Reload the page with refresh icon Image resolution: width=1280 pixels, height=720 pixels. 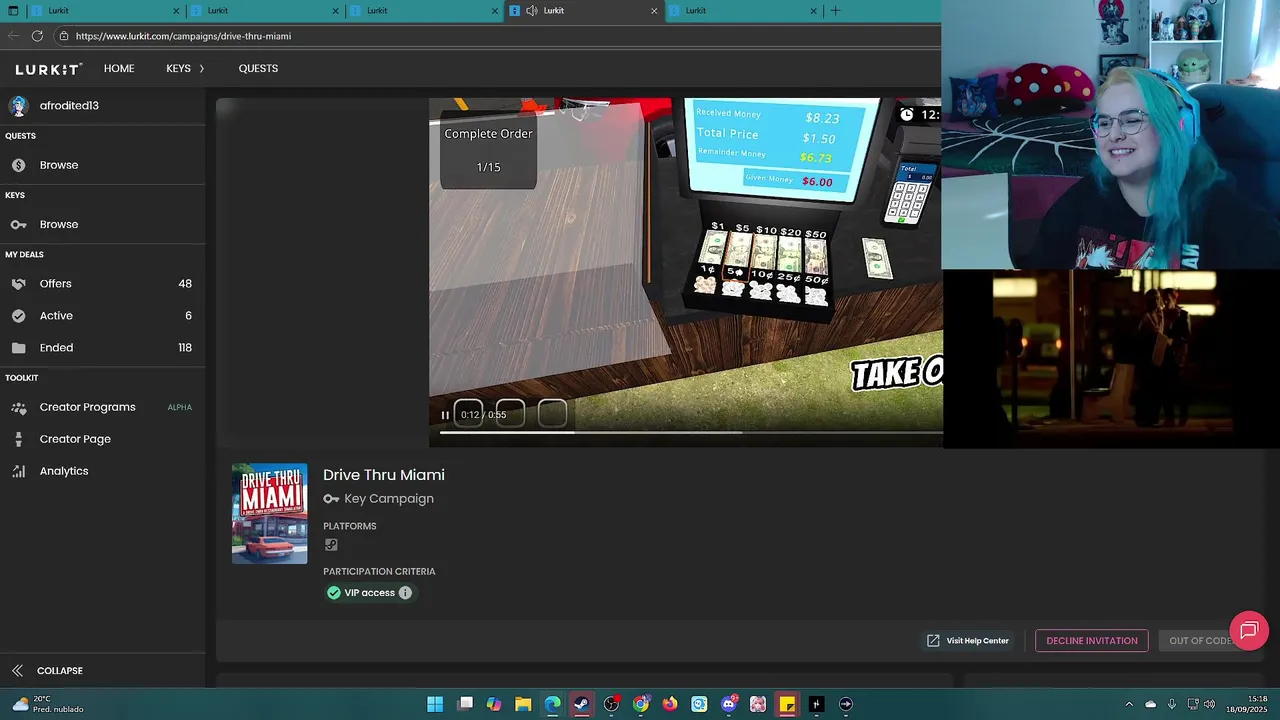37,36
